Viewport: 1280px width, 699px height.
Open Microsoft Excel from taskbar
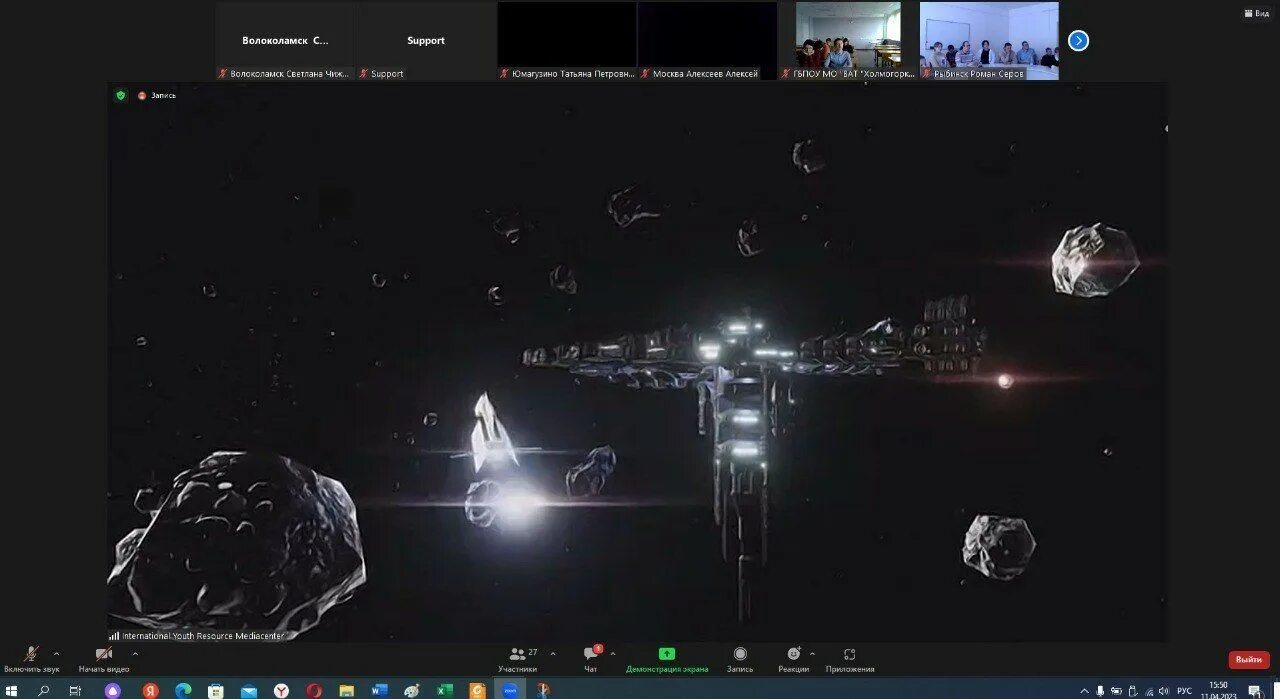pos(444,690)
